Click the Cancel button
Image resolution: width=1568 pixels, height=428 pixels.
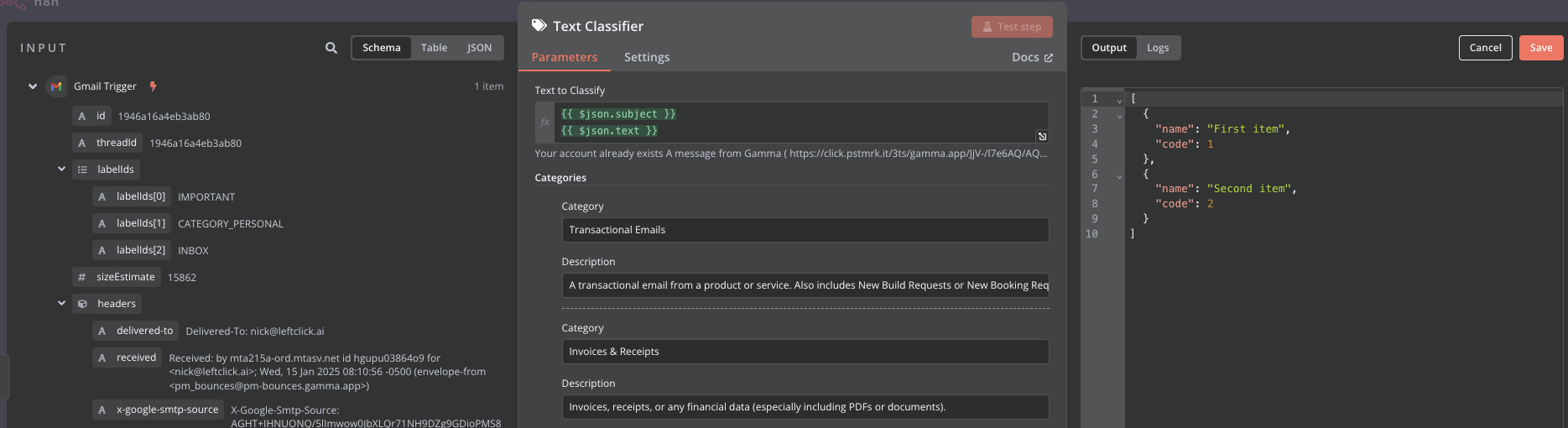tap(1485, 48)
